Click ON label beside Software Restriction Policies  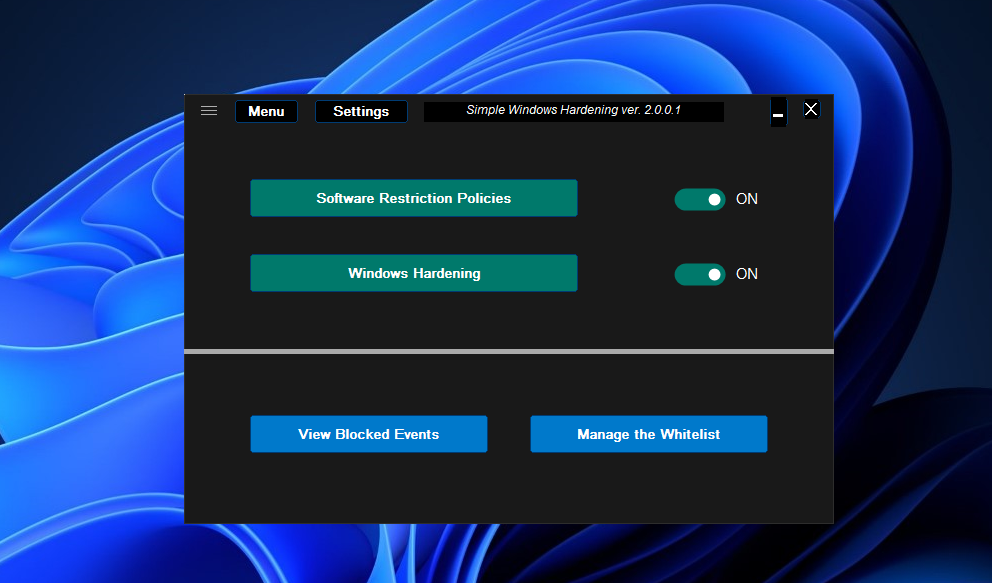747,199
